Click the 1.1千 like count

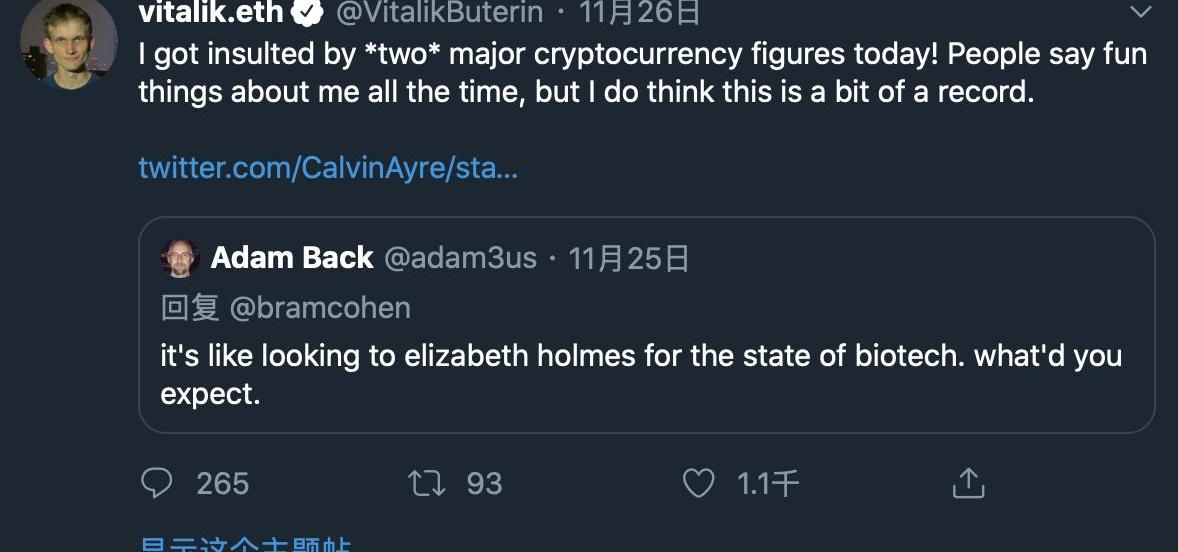(x=767, y=484)
